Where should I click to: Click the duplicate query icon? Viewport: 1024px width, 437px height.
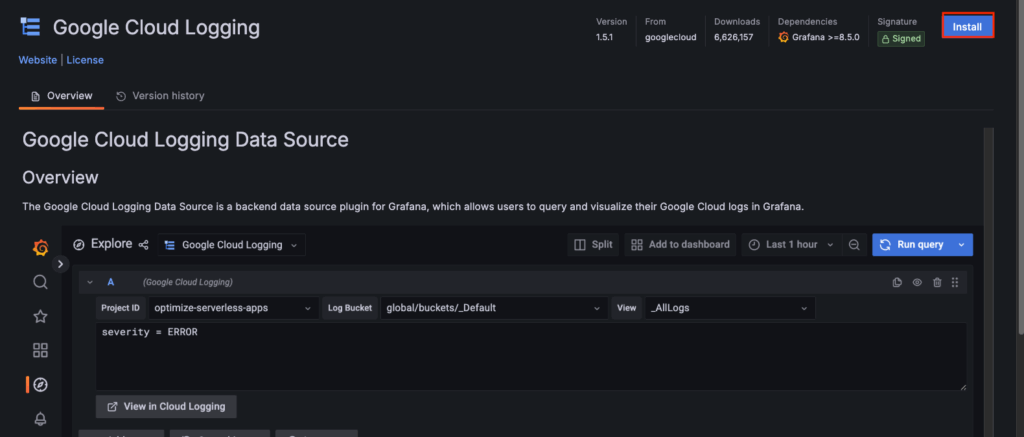click(x=897, y=282)
